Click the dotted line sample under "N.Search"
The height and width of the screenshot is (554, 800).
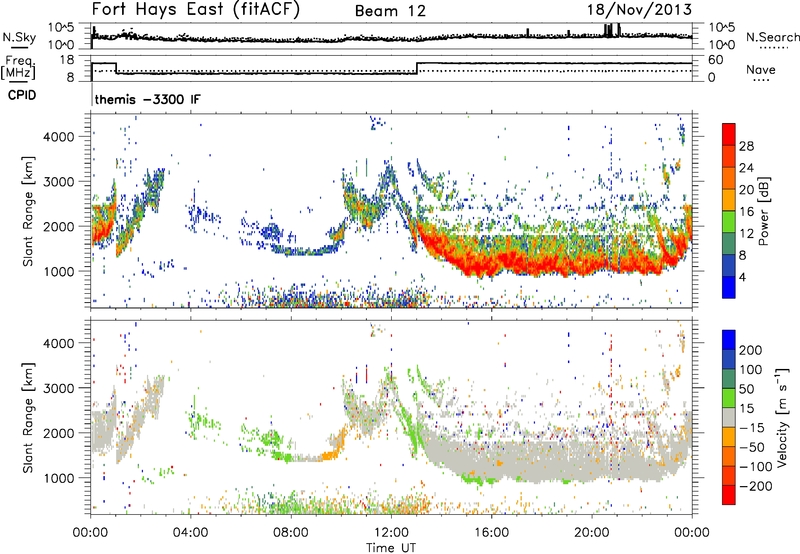774,48
